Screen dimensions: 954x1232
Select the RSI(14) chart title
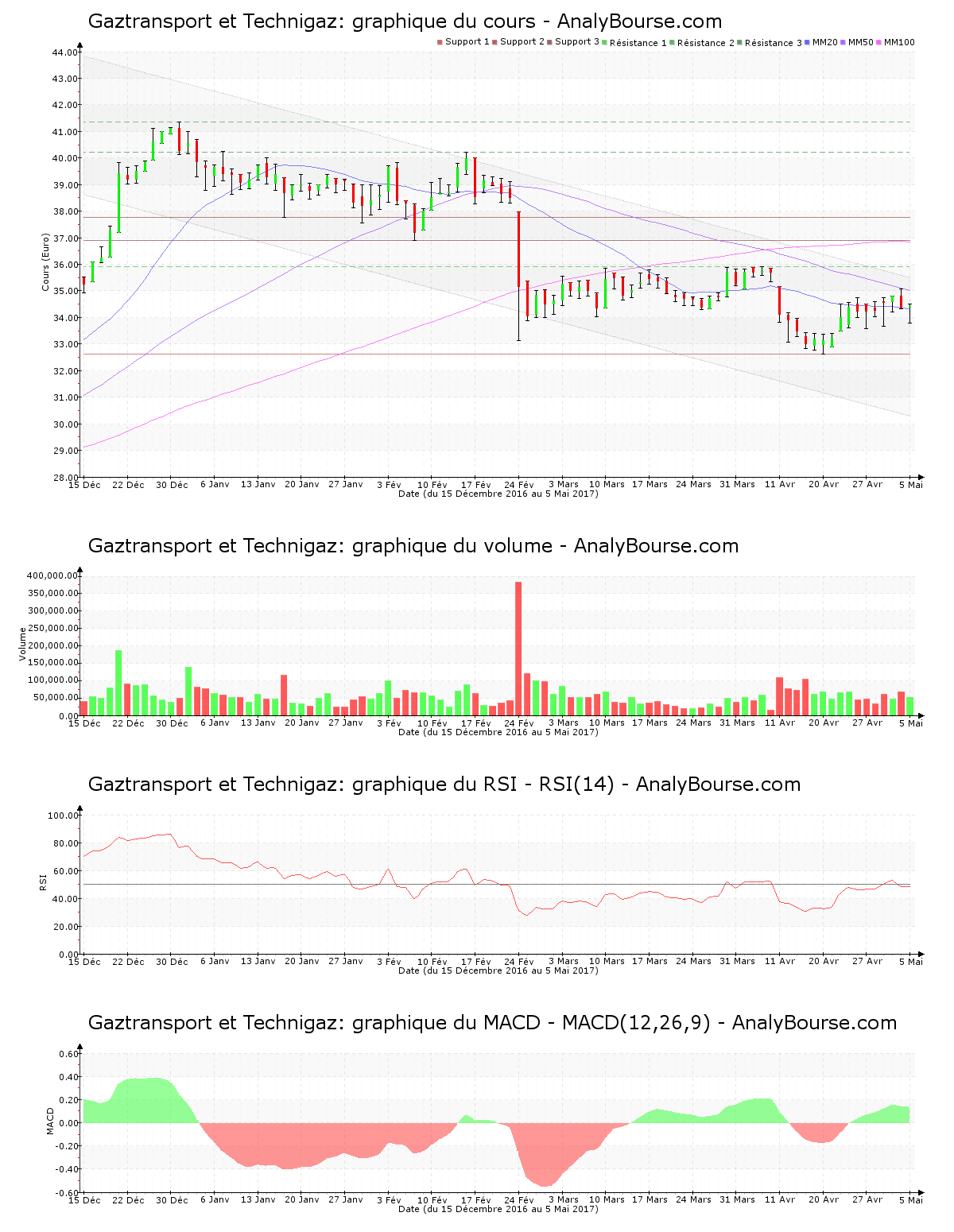click(x=444, y=785)
